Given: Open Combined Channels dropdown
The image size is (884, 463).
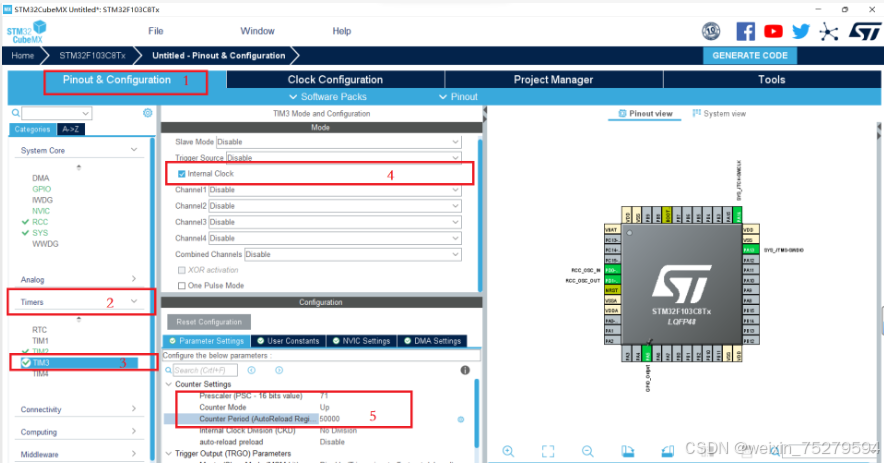Looking at the screenshot, I should 353,254.
